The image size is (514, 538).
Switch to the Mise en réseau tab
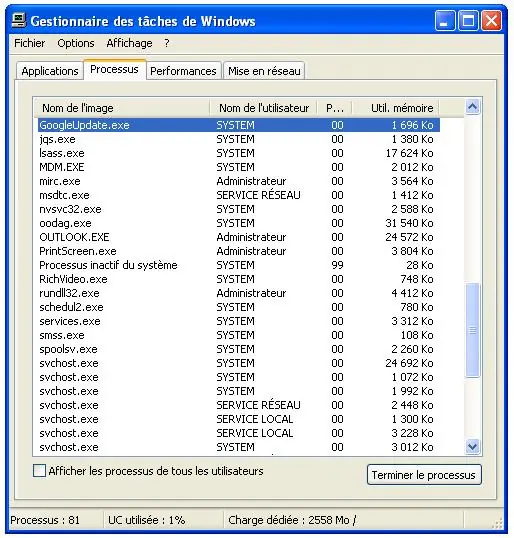coord(264,71)
